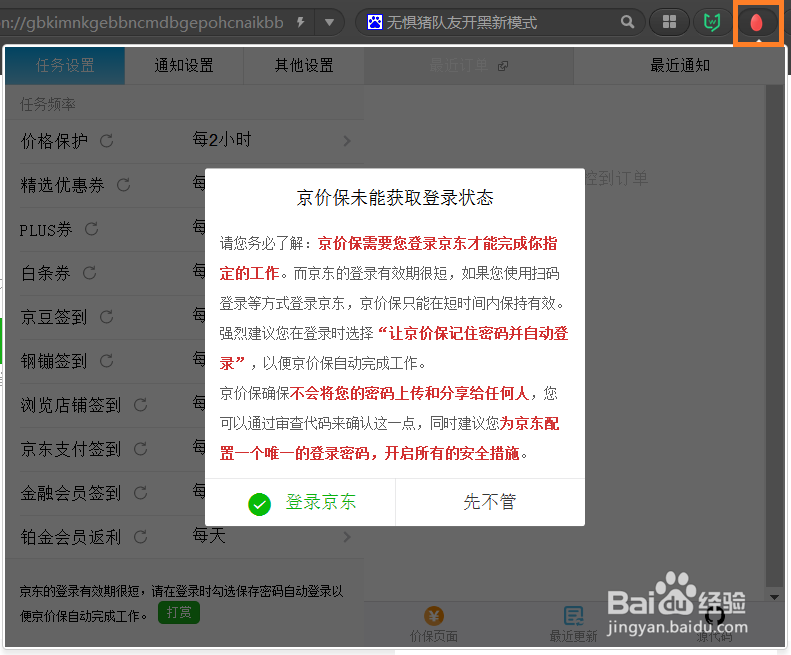791x655 pixels.
Task: Switch to the 其他设置 tab
Action: click(x=304, y=66)
